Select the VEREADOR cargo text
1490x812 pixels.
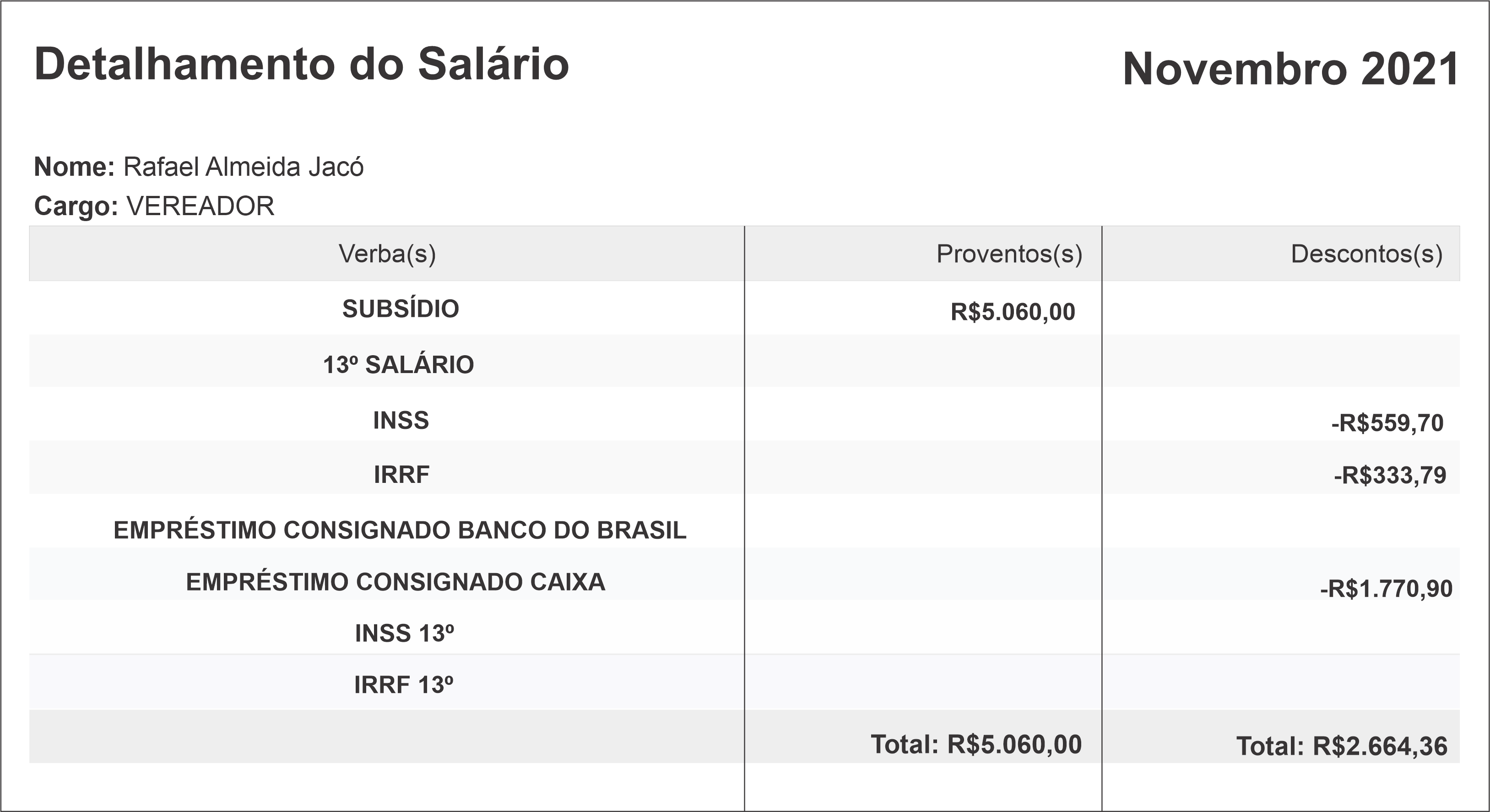coord(200,206)
